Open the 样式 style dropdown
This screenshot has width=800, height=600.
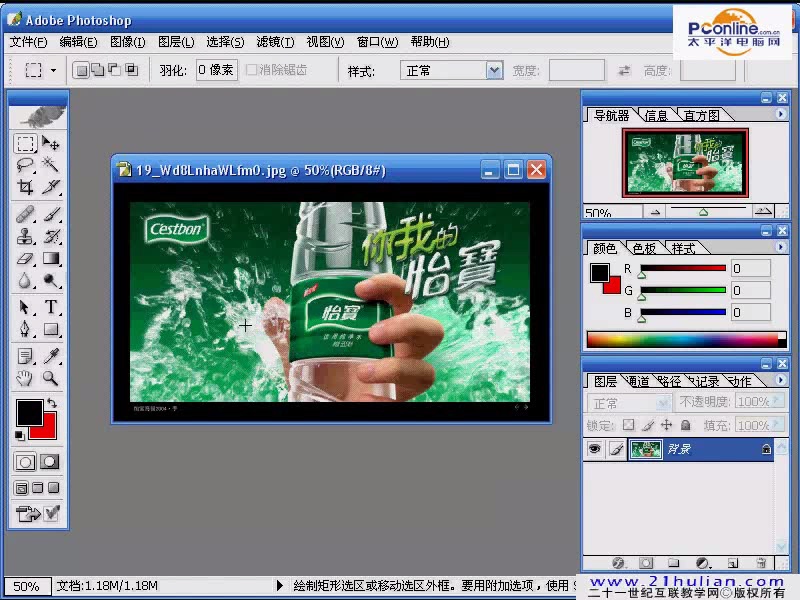[494, 70]
